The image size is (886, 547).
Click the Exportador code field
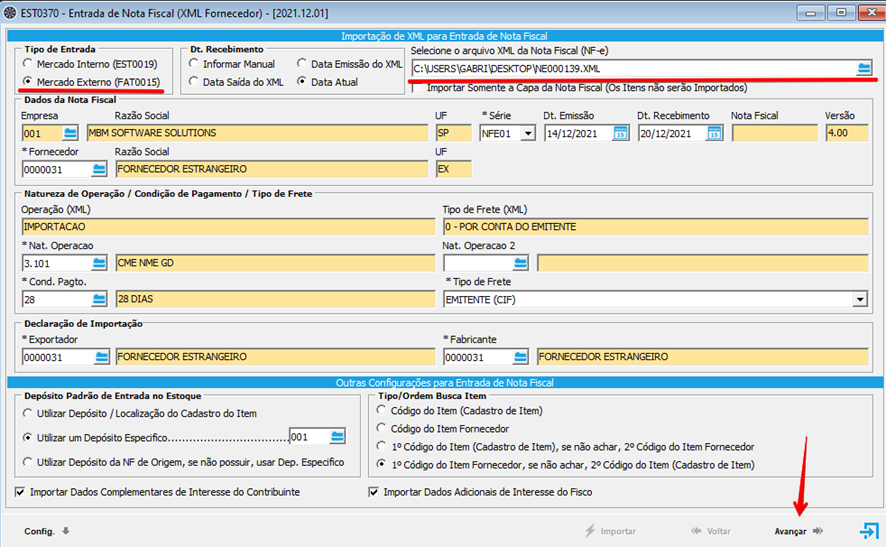pyautogui.click(x=58, y=357)
